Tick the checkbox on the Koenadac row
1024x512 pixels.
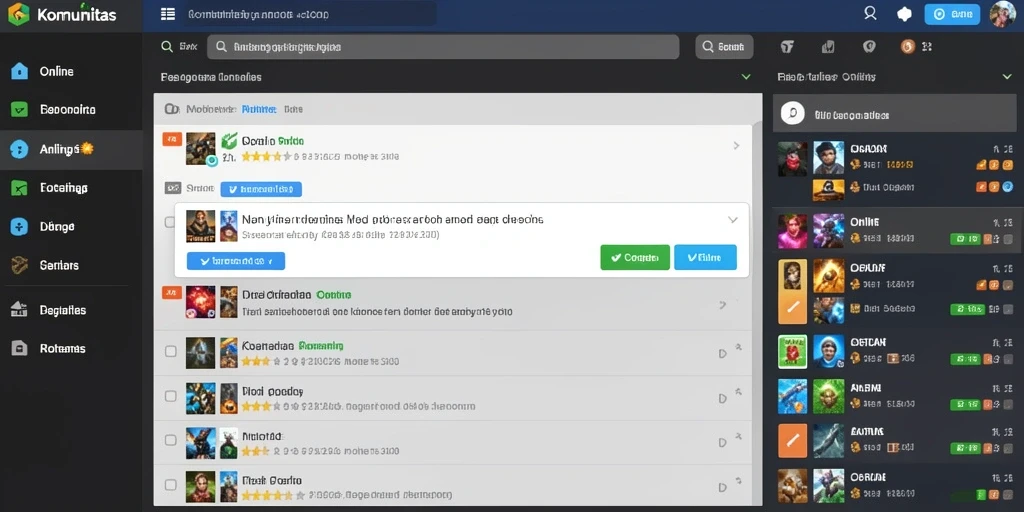click(170, 351)
